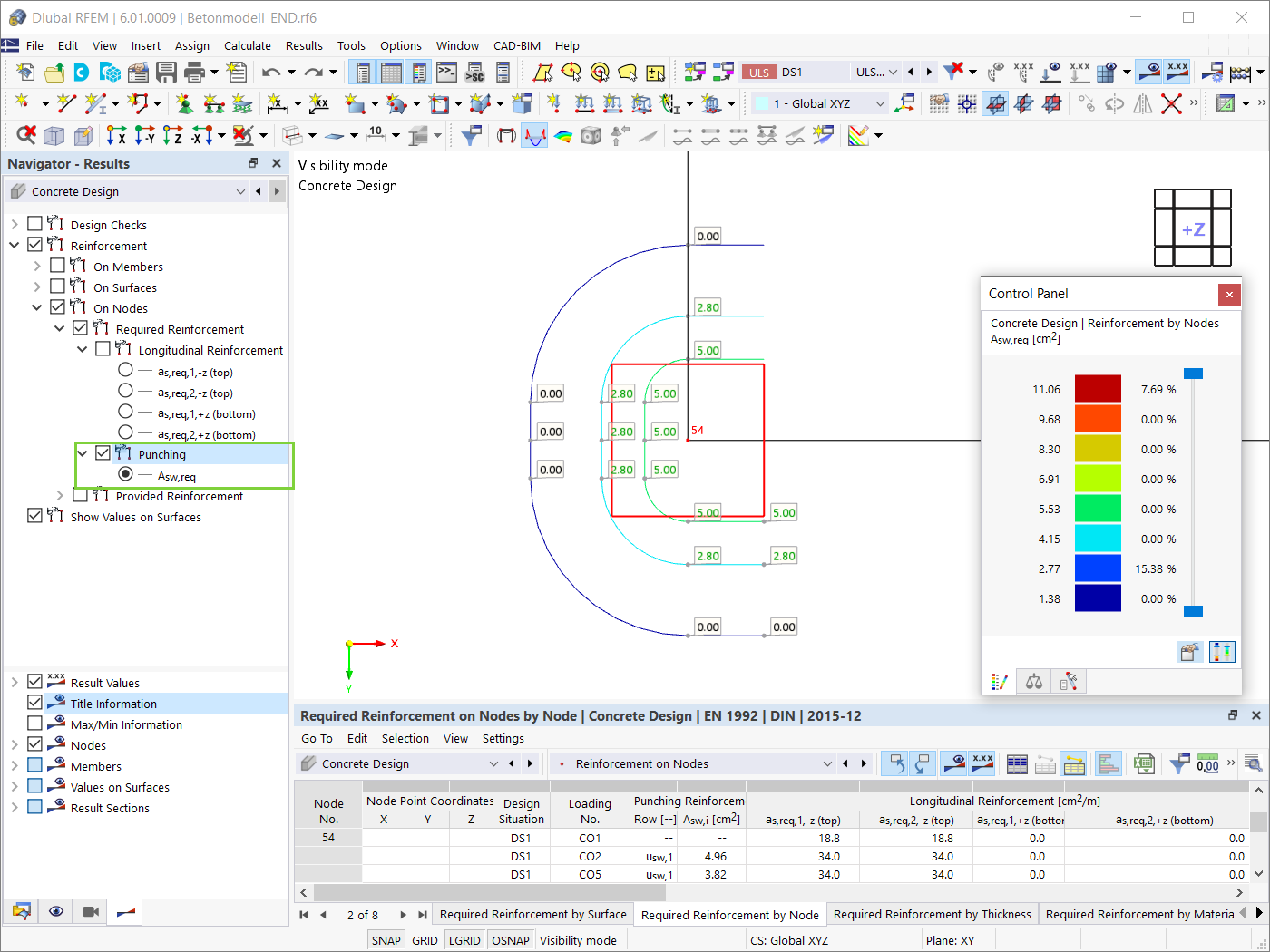Click the camera views icon in the Navigator footer
The height and width of the screenshot is (952, 1270).
tap(91, 911)
